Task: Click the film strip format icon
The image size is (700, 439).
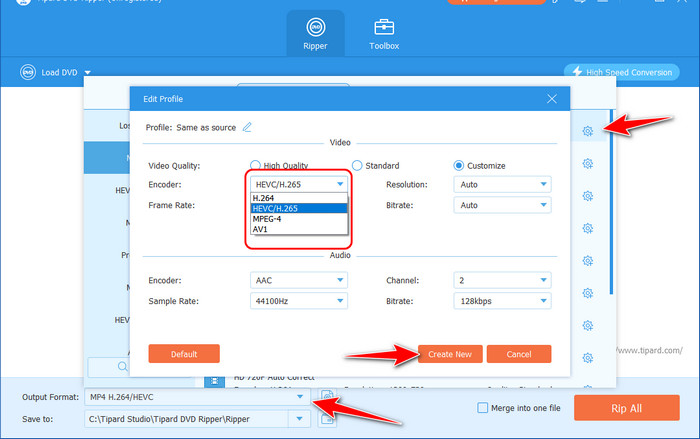Action: pyautogui.click(x=215, y=381)
